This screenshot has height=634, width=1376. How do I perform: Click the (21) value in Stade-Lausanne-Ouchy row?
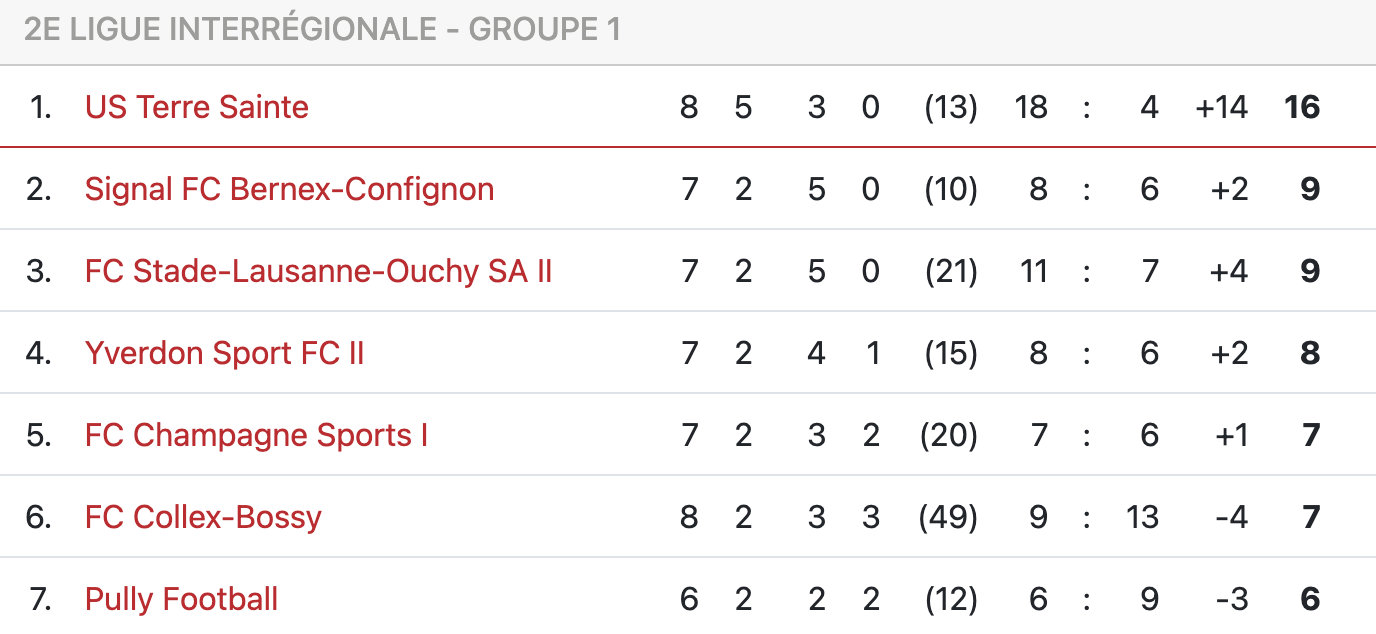pos(951,271)
